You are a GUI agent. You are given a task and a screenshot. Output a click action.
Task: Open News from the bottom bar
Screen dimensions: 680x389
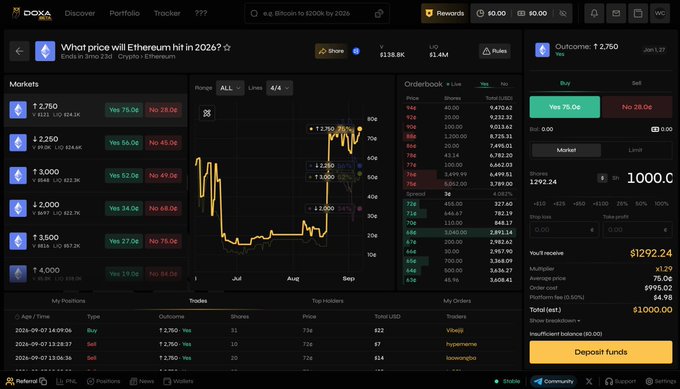point(142,381)
